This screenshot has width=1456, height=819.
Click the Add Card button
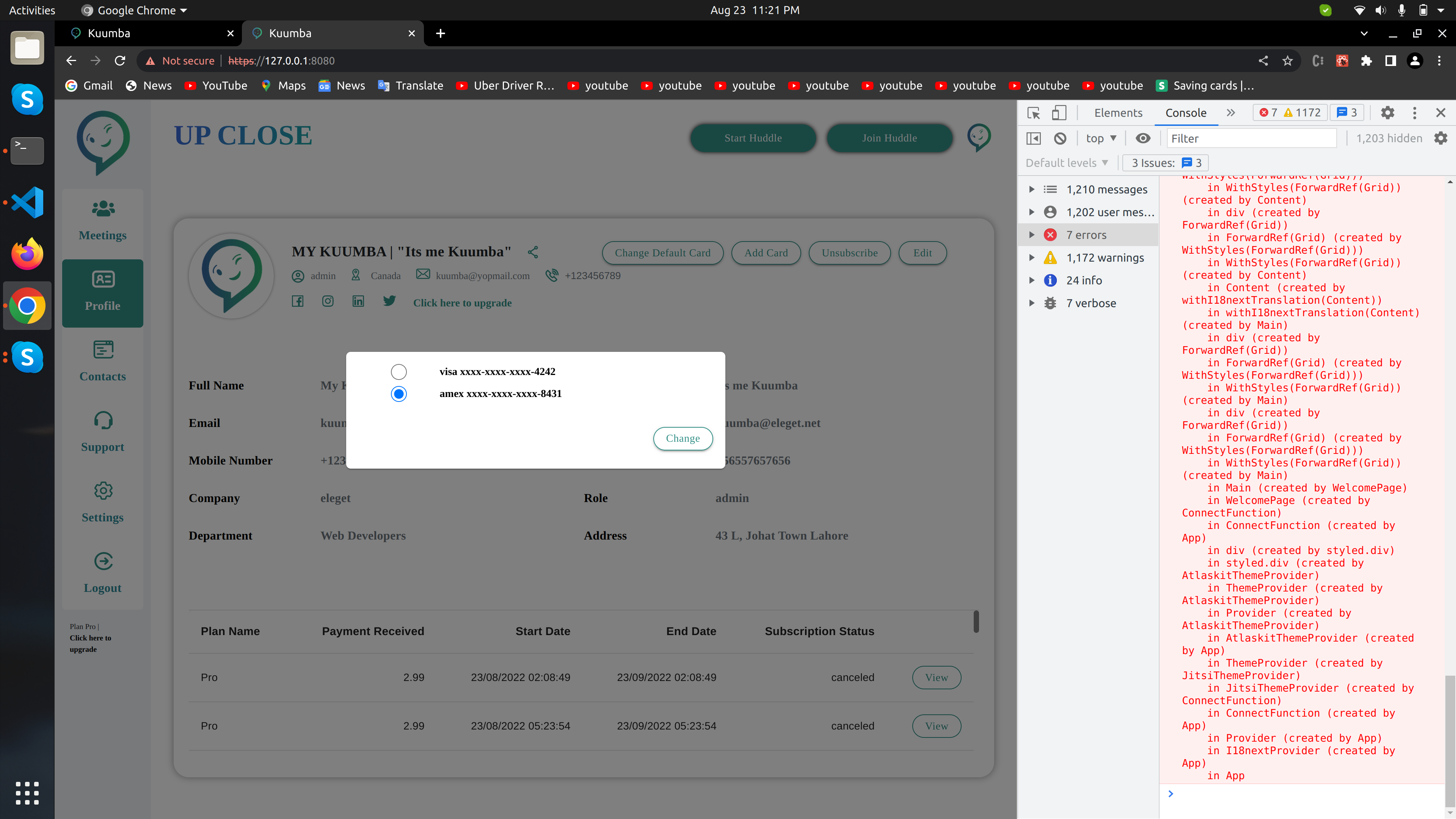click(x=765, y=253)
